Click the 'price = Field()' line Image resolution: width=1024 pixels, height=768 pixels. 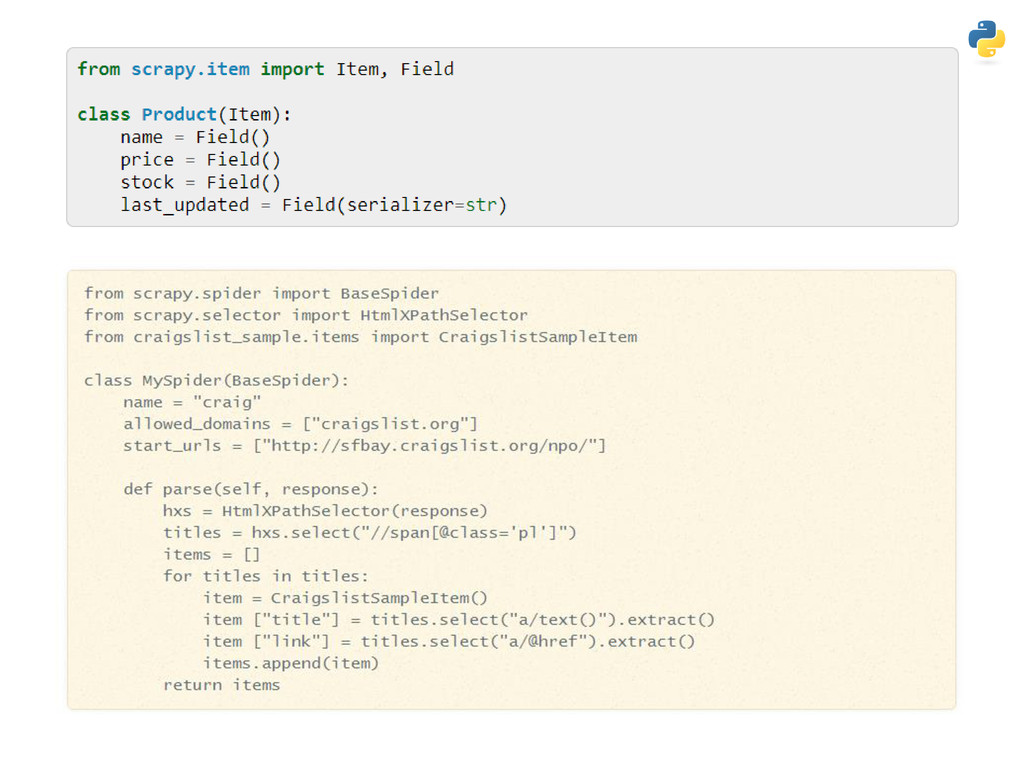(200, 160)
